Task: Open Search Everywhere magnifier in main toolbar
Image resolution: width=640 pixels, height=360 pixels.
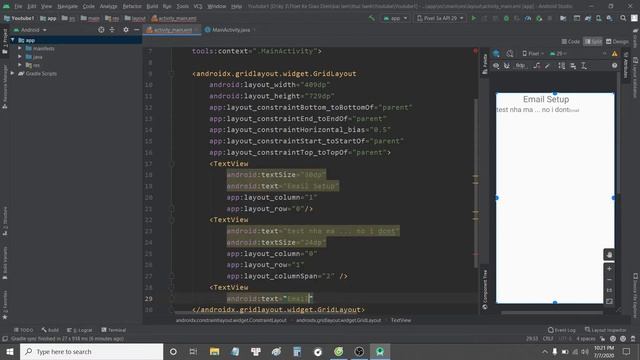Action: 623,18
